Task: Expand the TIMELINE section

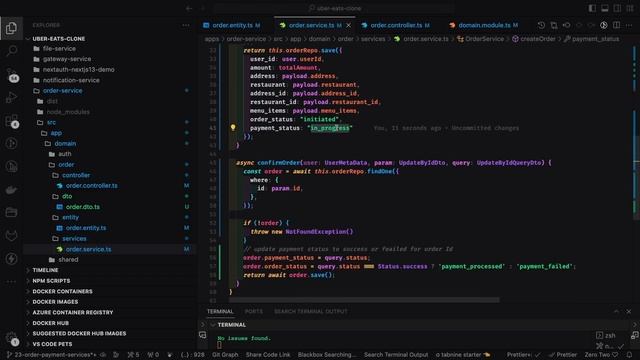Action: pos(45,270)
